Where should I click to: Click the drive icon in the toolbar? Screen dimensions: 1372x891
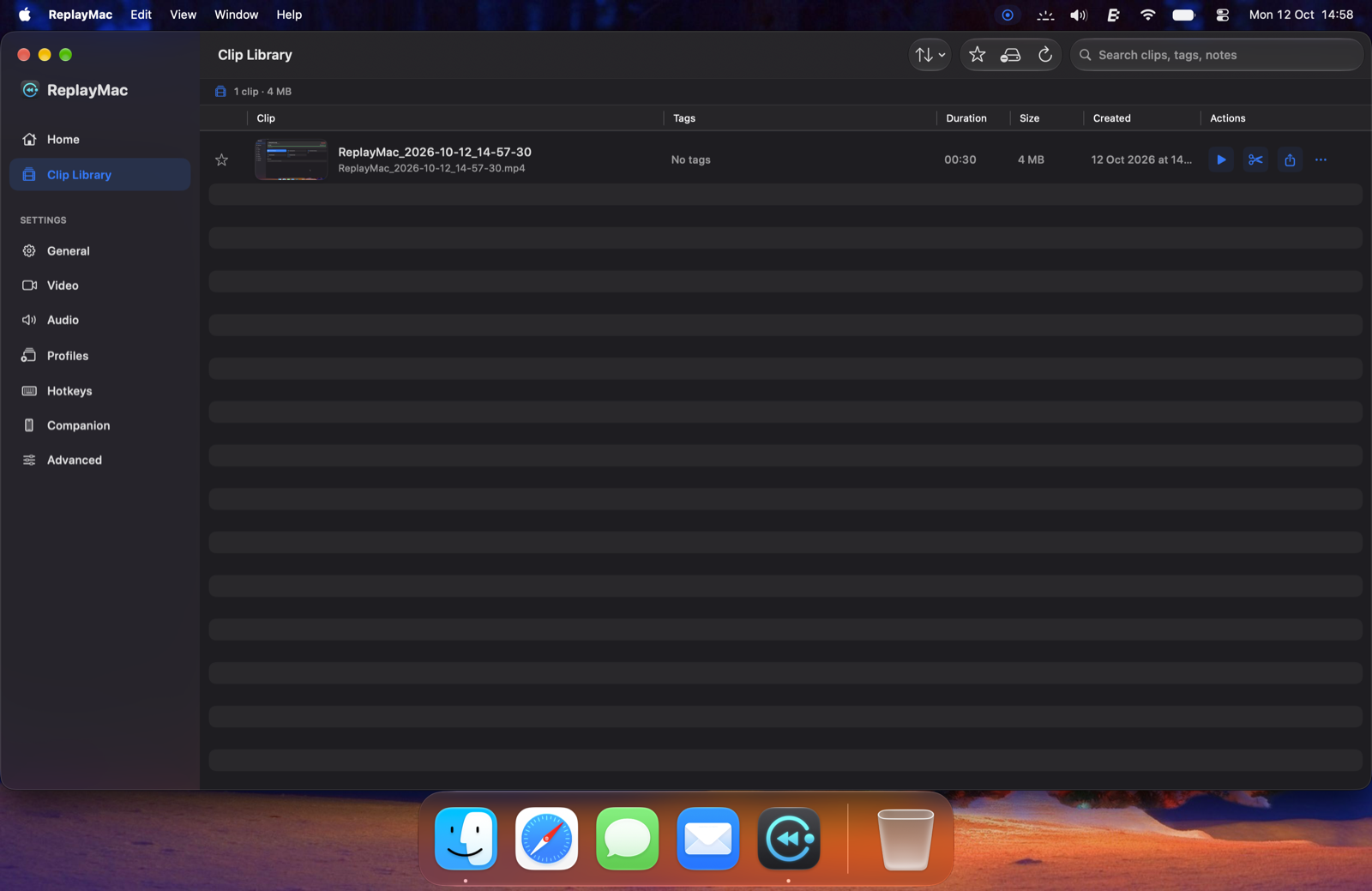coord(1011,55)
